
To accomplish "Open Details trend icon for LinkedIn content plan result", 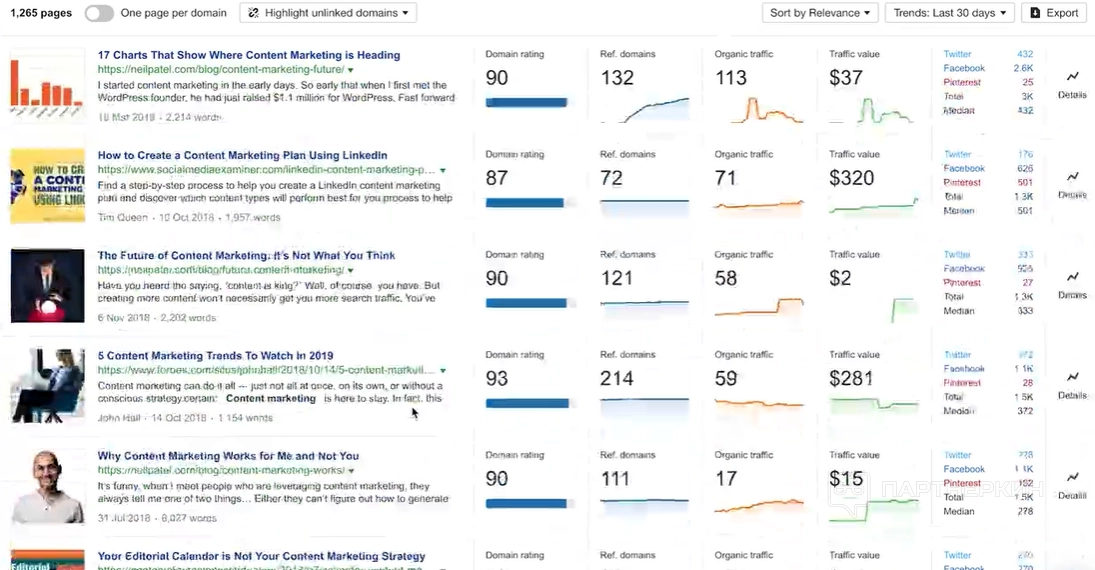I will point(1072,177).
